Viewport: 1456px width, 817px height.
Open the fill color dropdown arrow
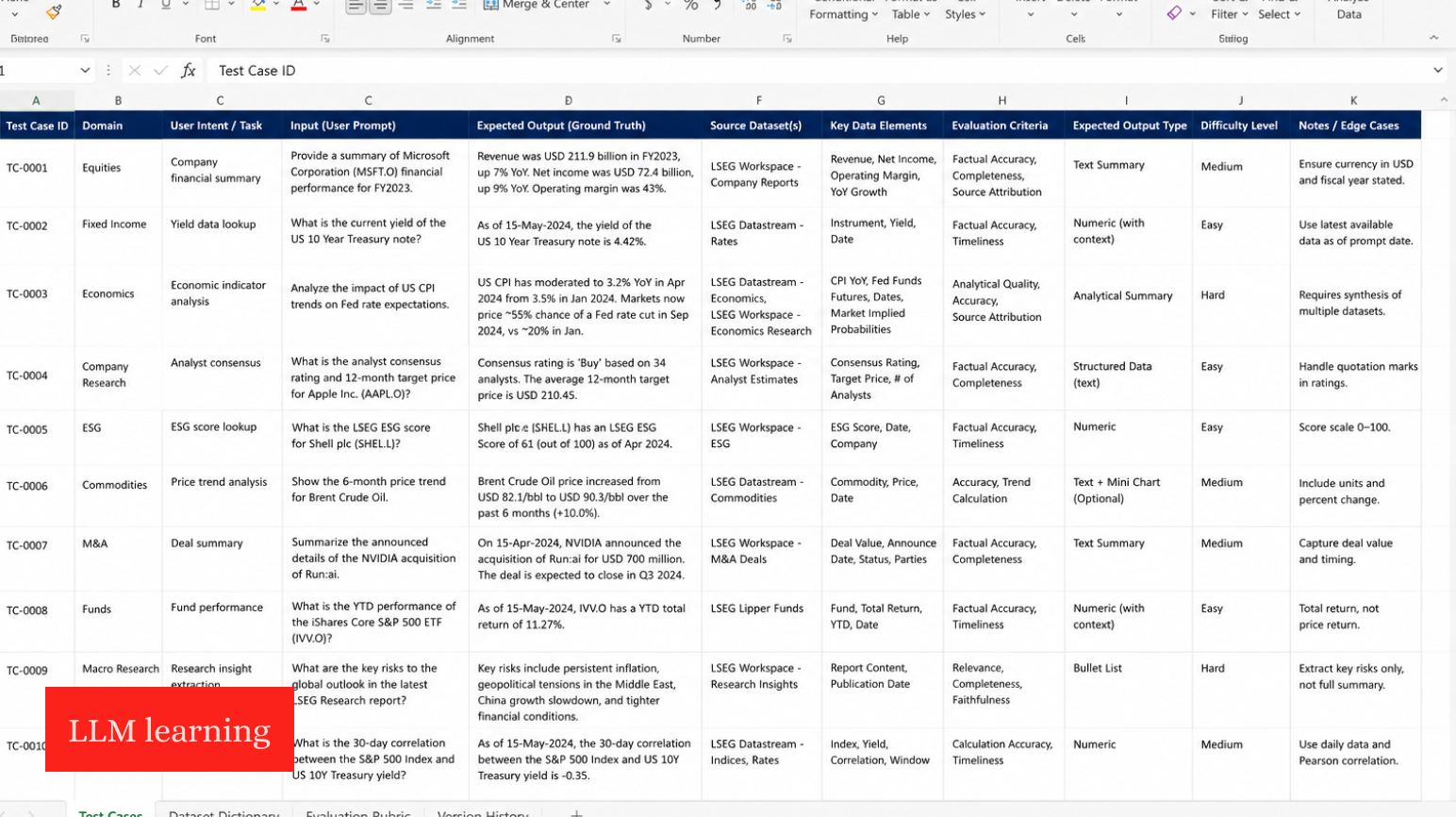pyautogui.click(x=277, y=5)
